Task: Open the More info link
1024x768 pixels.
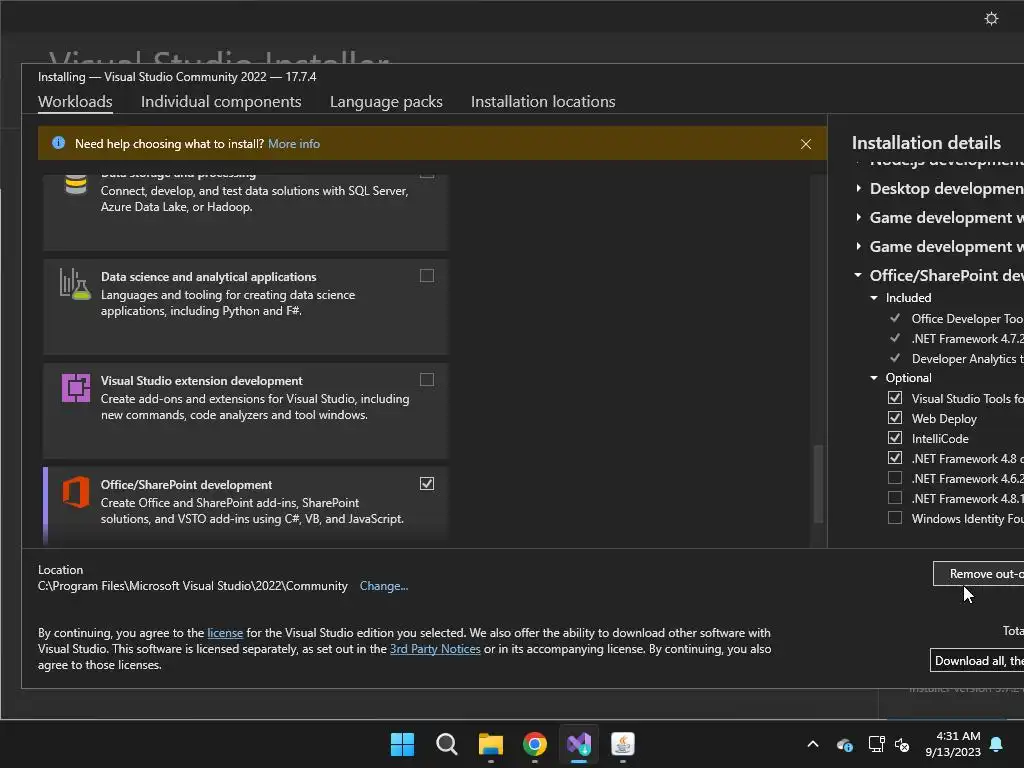Action: 294,144
